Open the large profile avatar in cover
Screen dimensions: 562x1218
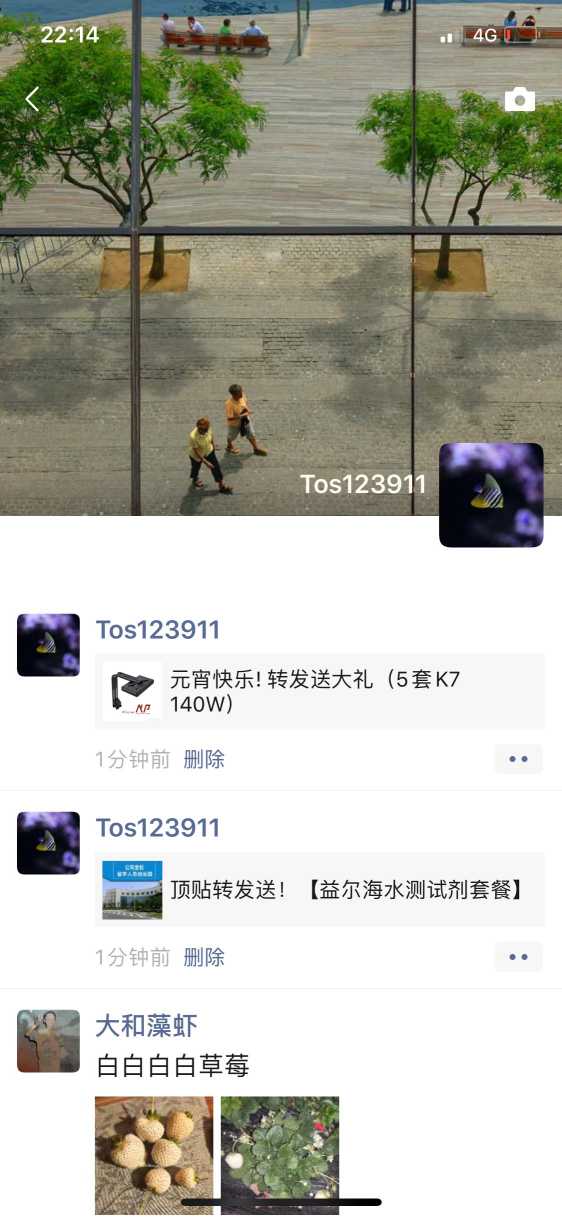coord(491,495)
